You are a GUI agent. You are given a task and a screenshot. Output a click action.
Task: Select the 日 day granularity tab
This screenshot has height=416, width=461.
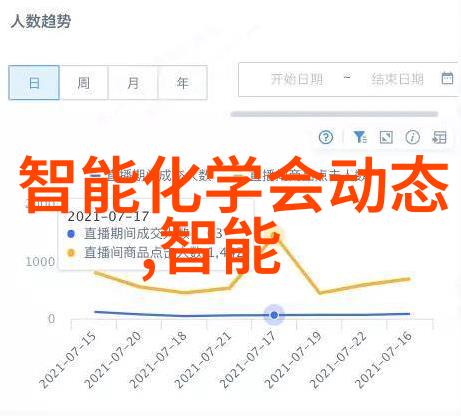34,83
